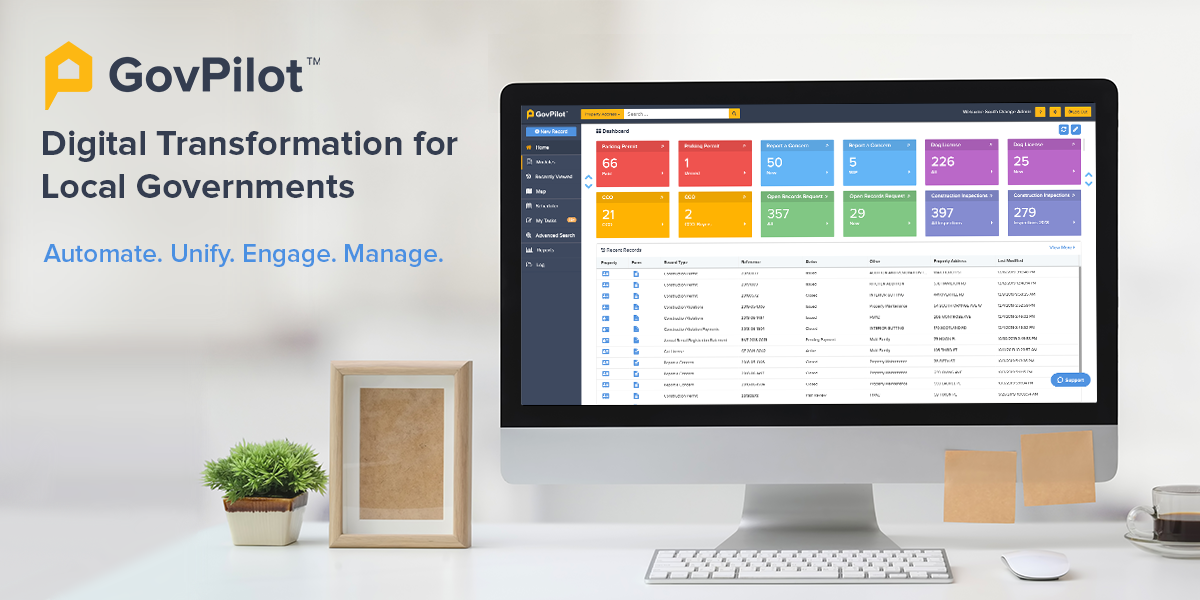Click the Sign Out button

point(1077,112)
